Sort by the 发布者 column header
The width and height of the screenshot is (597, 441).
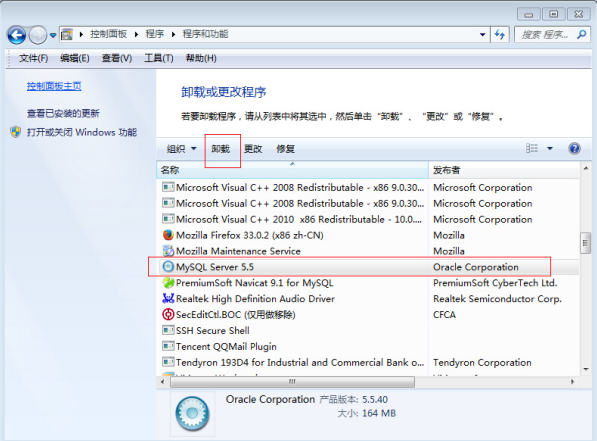point(504,170)
